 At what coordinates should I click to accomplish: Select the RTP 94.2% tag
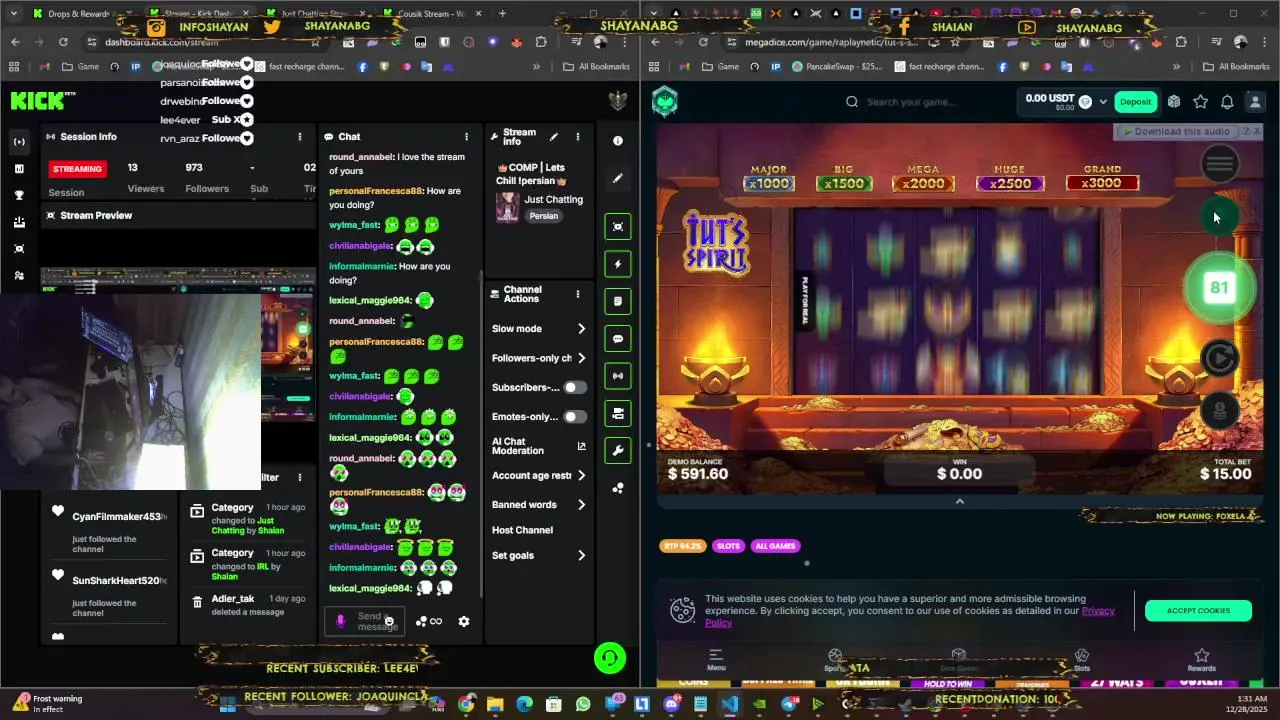[x=683, y=546]
